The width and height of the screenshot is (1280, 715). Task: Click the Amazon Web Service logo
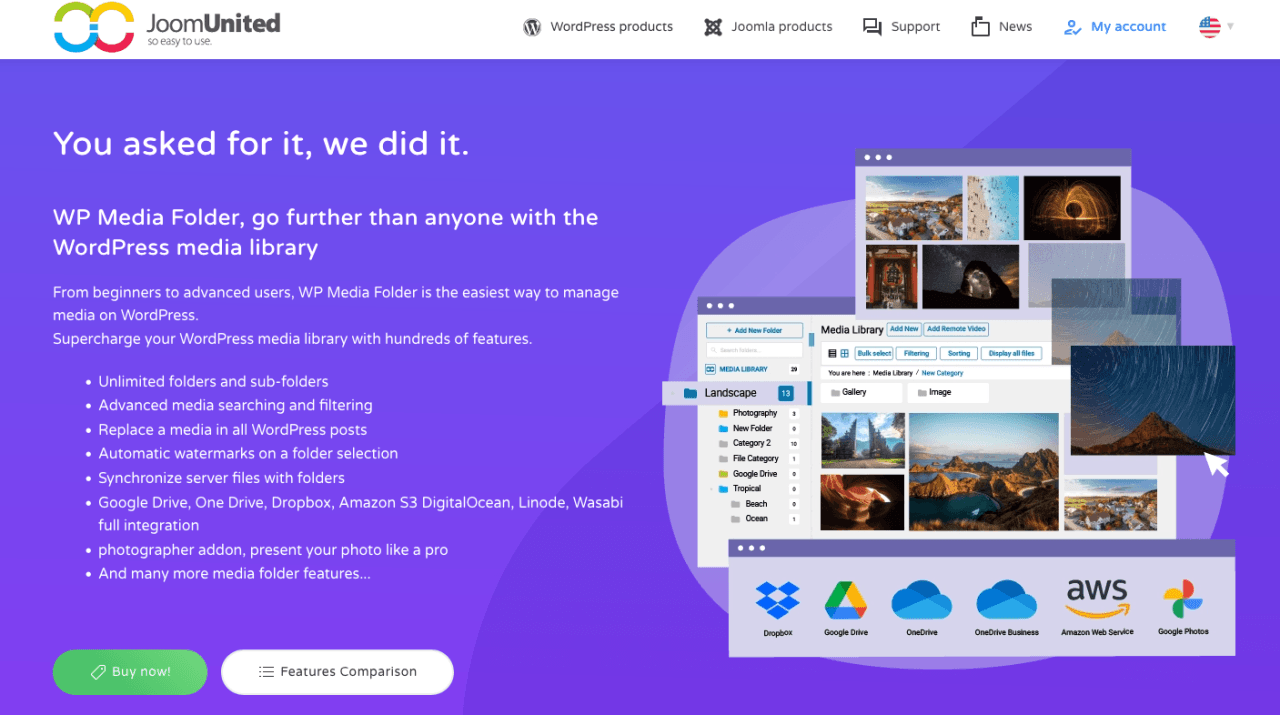[1097, 598]
